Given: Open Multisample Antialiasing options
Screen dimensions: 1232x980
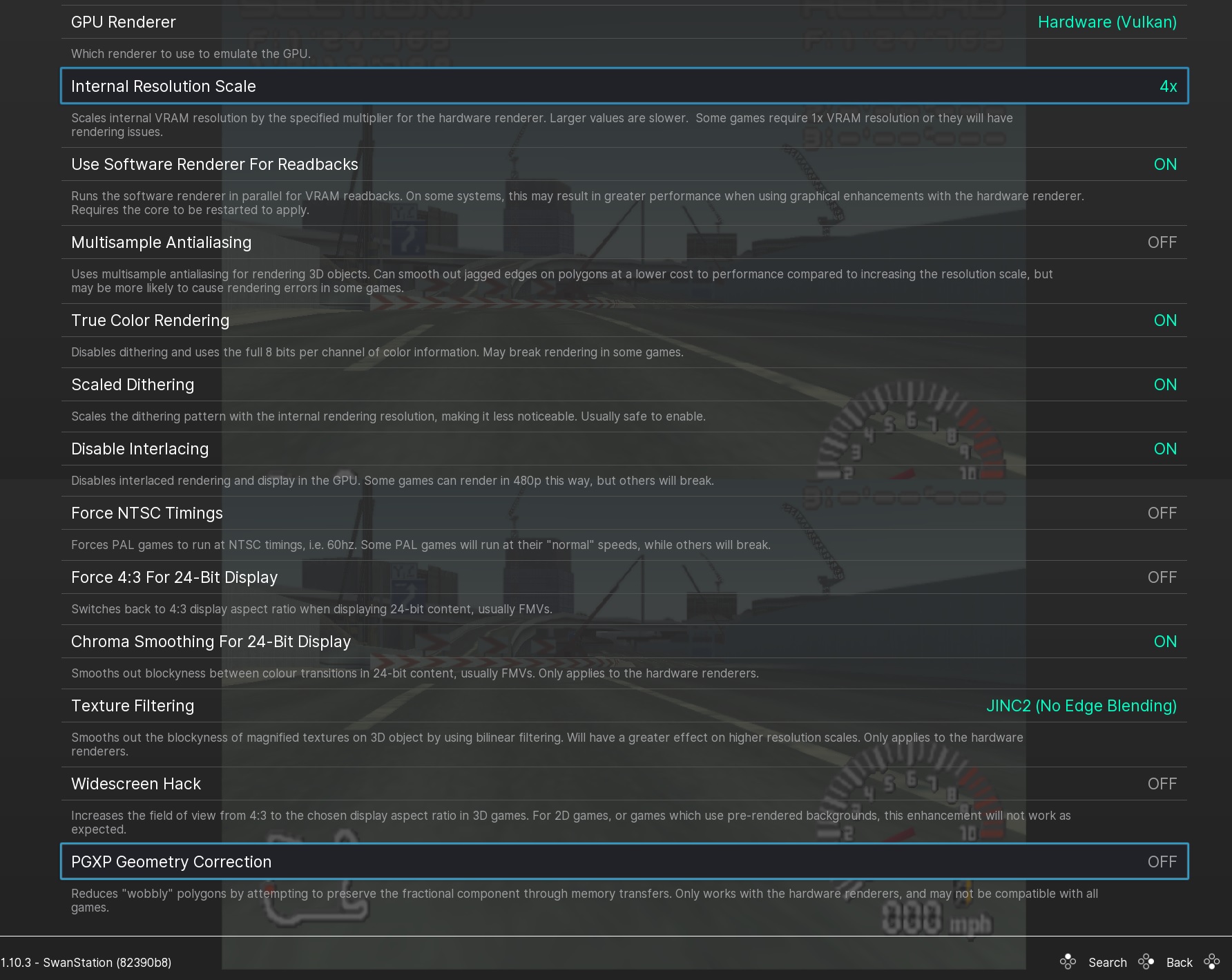Looking at the screenshot, I should [x=624, y=242].
